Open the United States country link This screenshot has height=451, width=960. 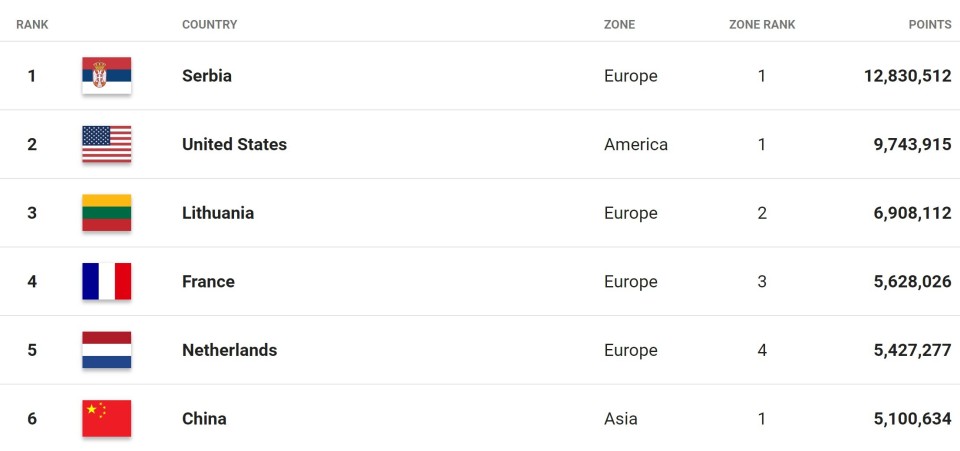click(234, 144)
